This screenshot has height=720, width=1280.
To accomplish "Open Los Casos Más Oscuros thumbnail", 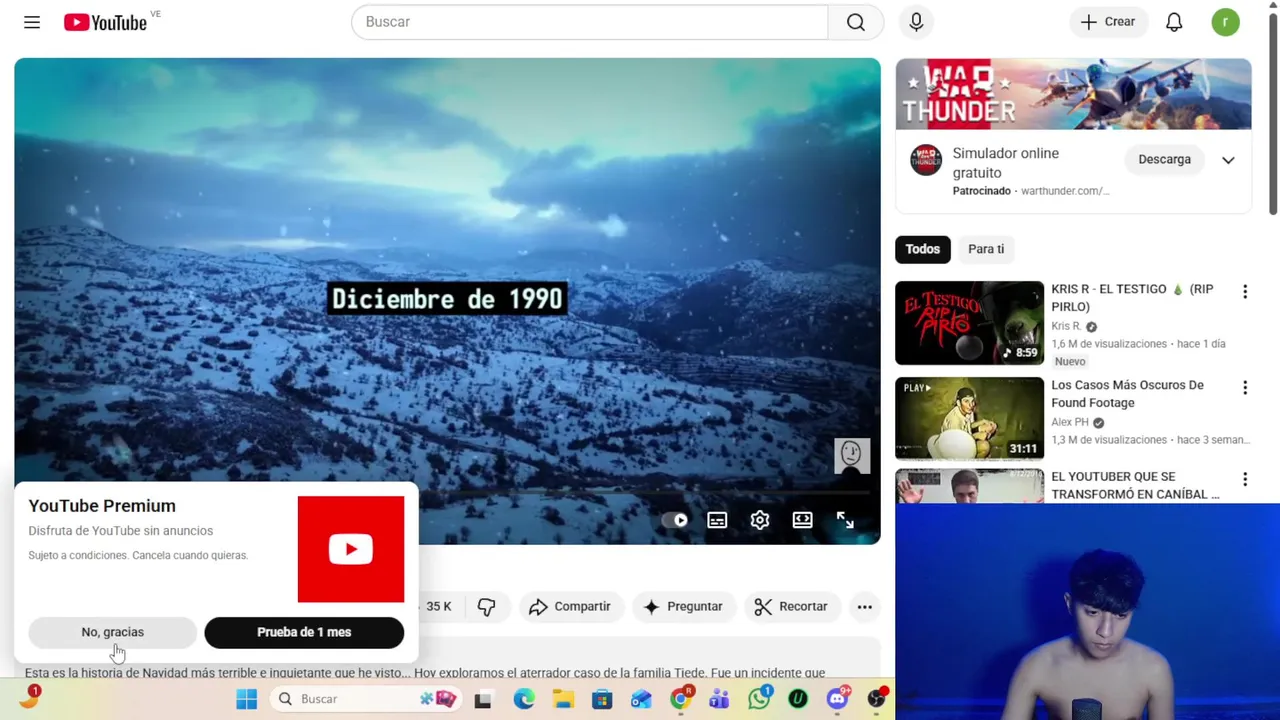I will coord(969,419).
